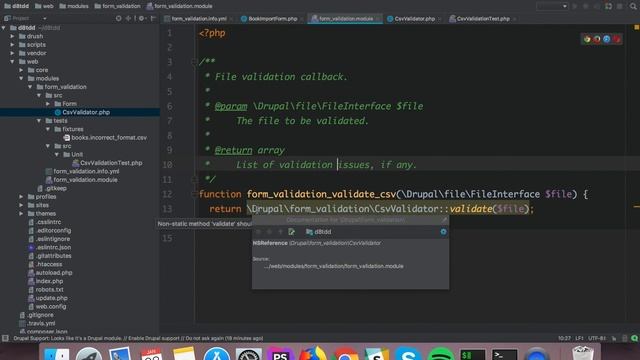The width and height of the screenshot is (640, 360).
Task: Expand the vendor folder
Action: tap(13, 53)
